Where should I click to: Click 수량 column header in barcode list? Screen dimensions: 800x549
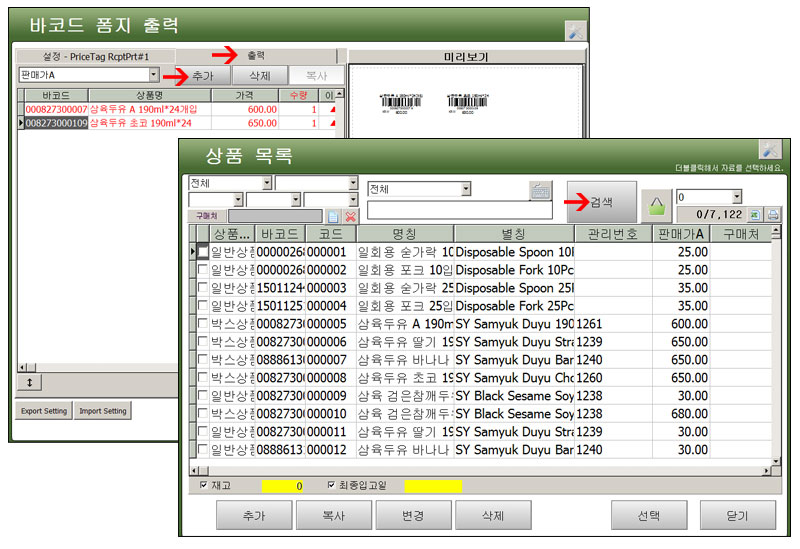(298, 95)
